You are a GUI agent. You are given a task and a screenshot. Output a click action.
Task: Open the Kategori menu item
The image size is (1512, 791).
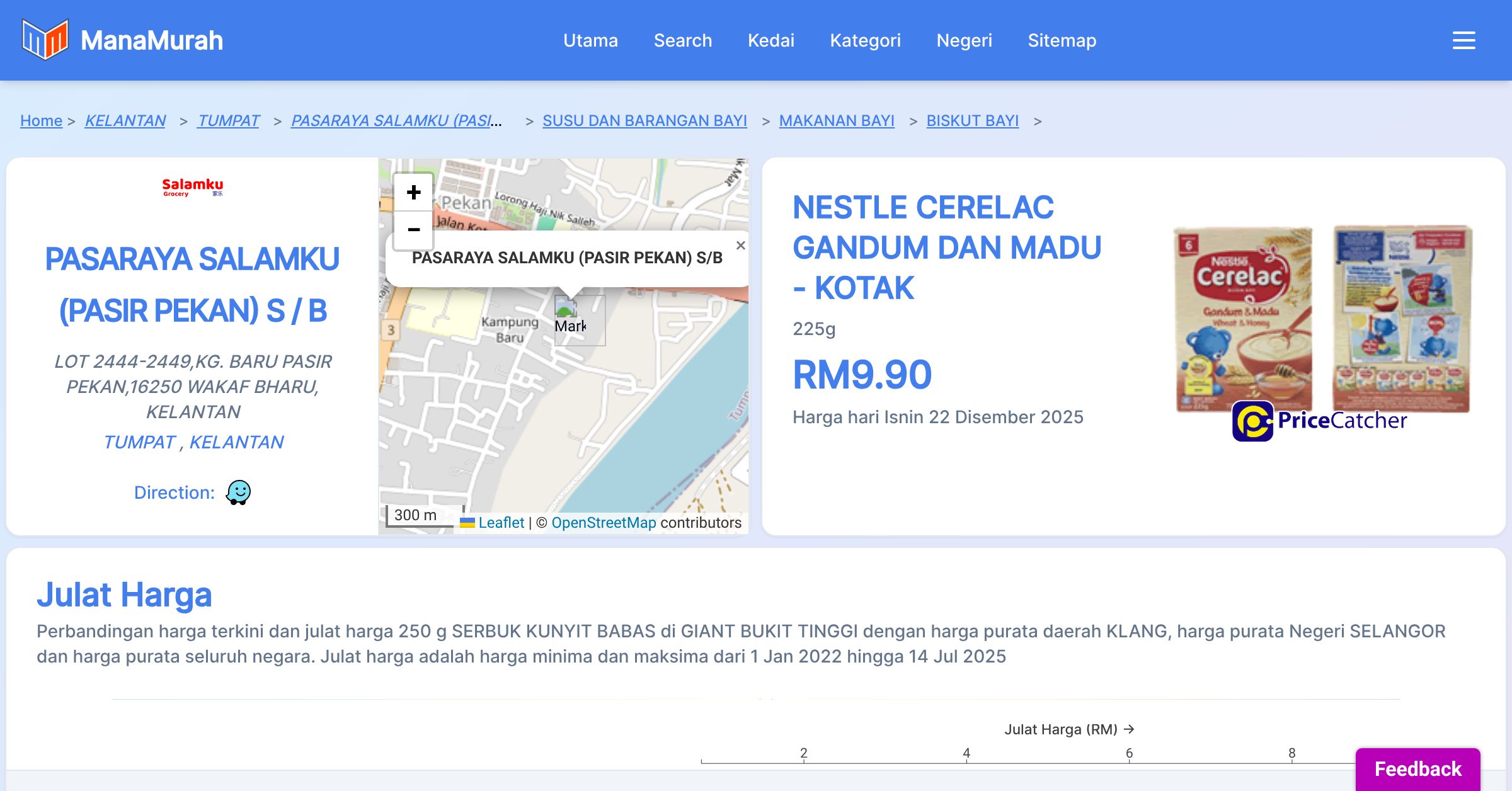(x=865, y=40)
